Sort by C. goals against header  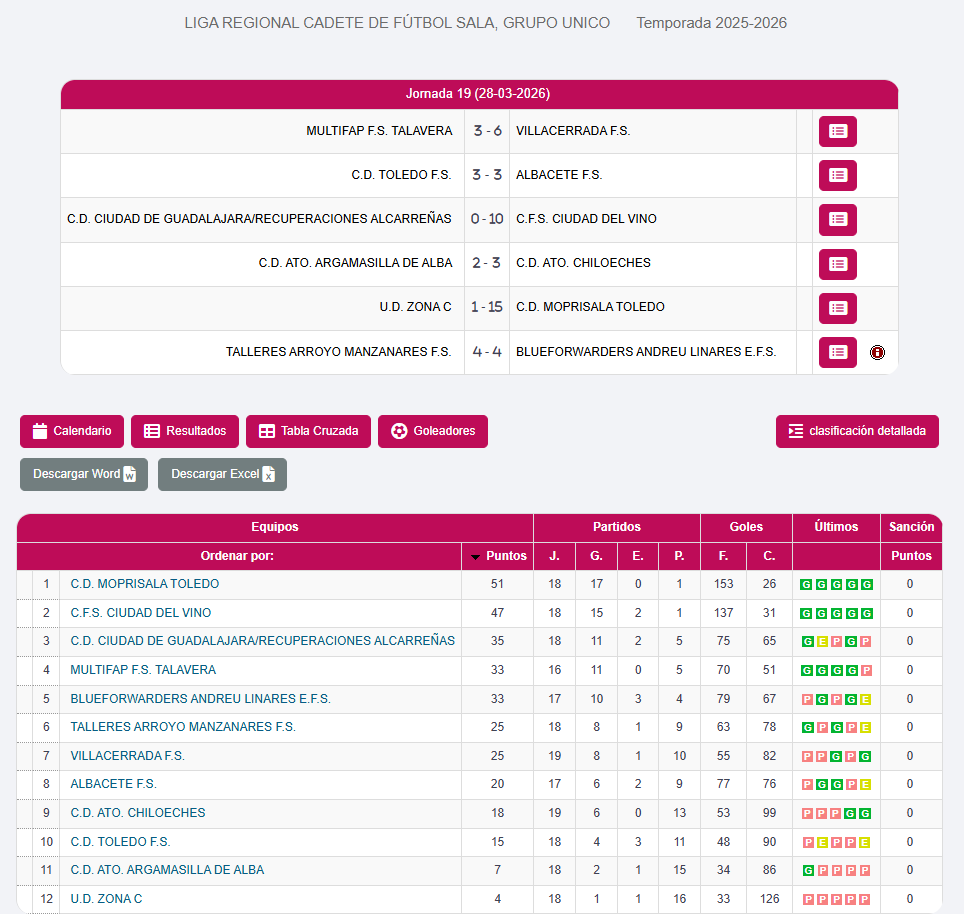[769, 556]
